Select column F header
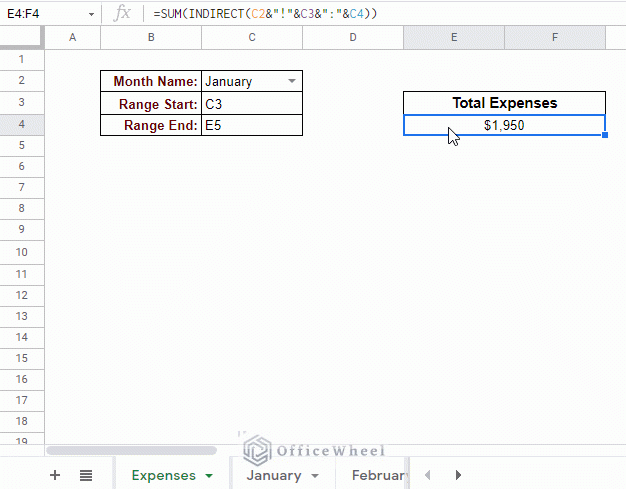 555,38
